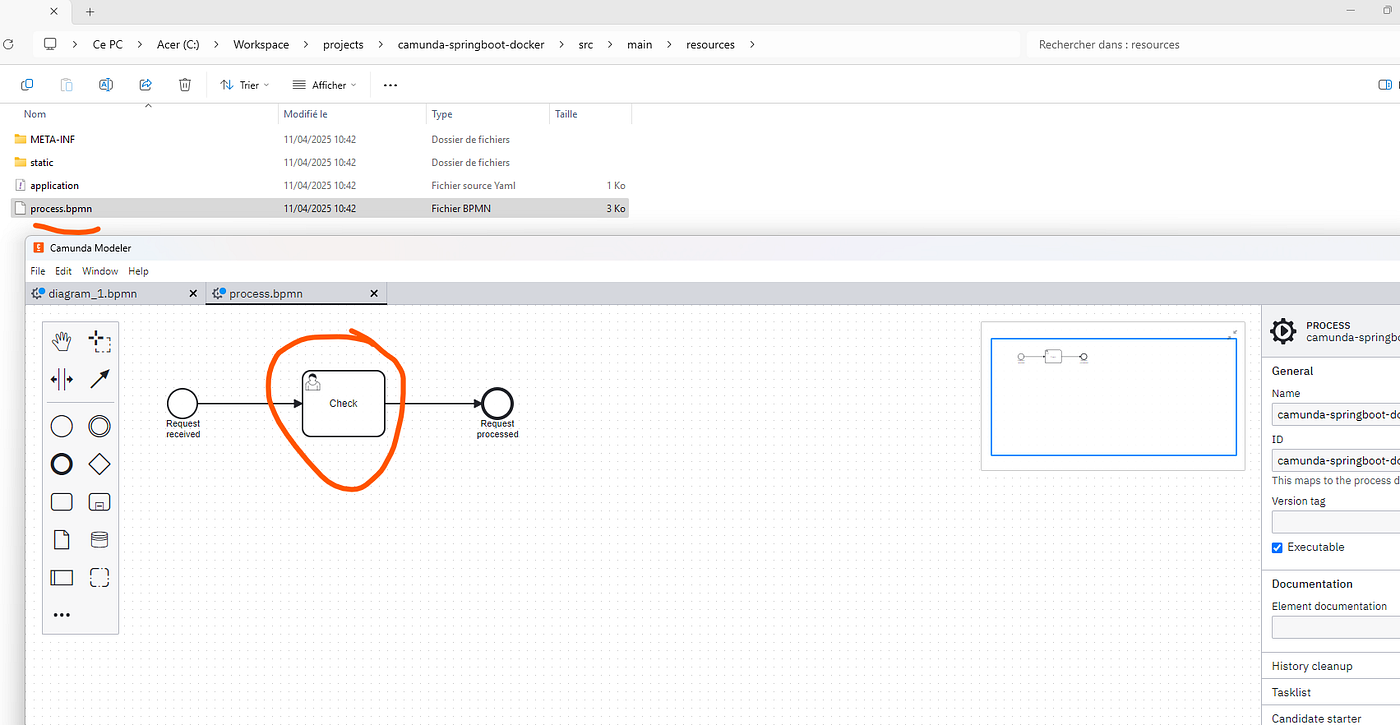Close the diagram_1.bpmn tab
This screenshot has height=725, width=1400.
coord(193,294)
